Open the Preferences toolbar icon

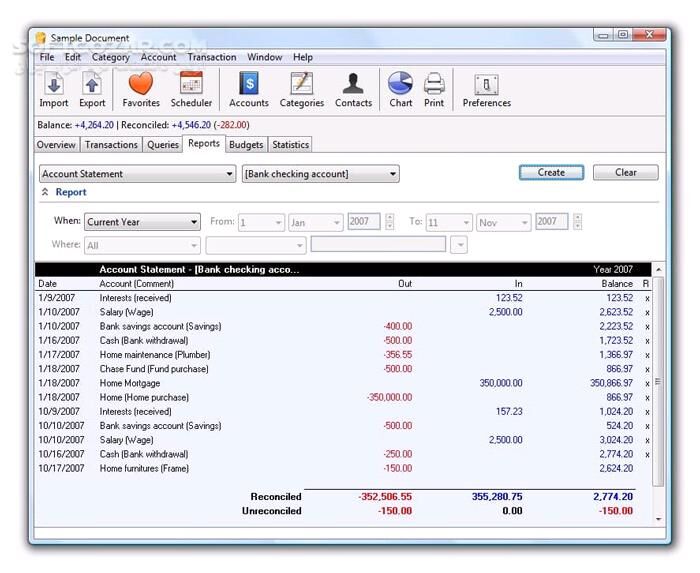pyautogui.click(x=486, y=89)
